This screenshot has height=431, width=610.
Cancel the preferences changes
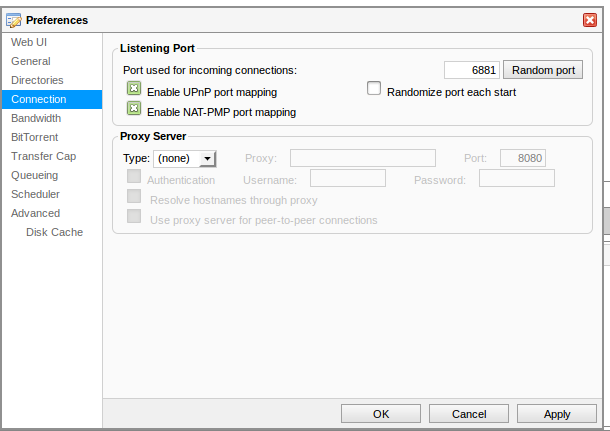[469, 414]
